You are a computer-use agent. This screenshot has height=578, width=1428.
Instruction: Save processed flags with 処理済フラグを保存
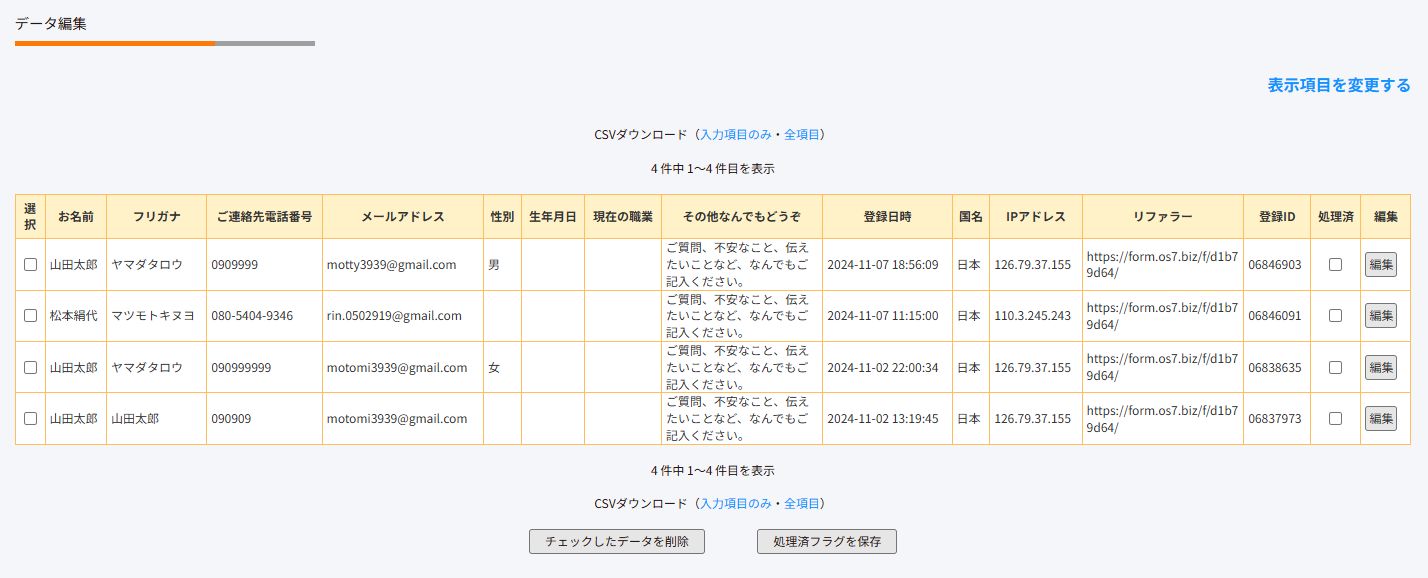point(827,541)
